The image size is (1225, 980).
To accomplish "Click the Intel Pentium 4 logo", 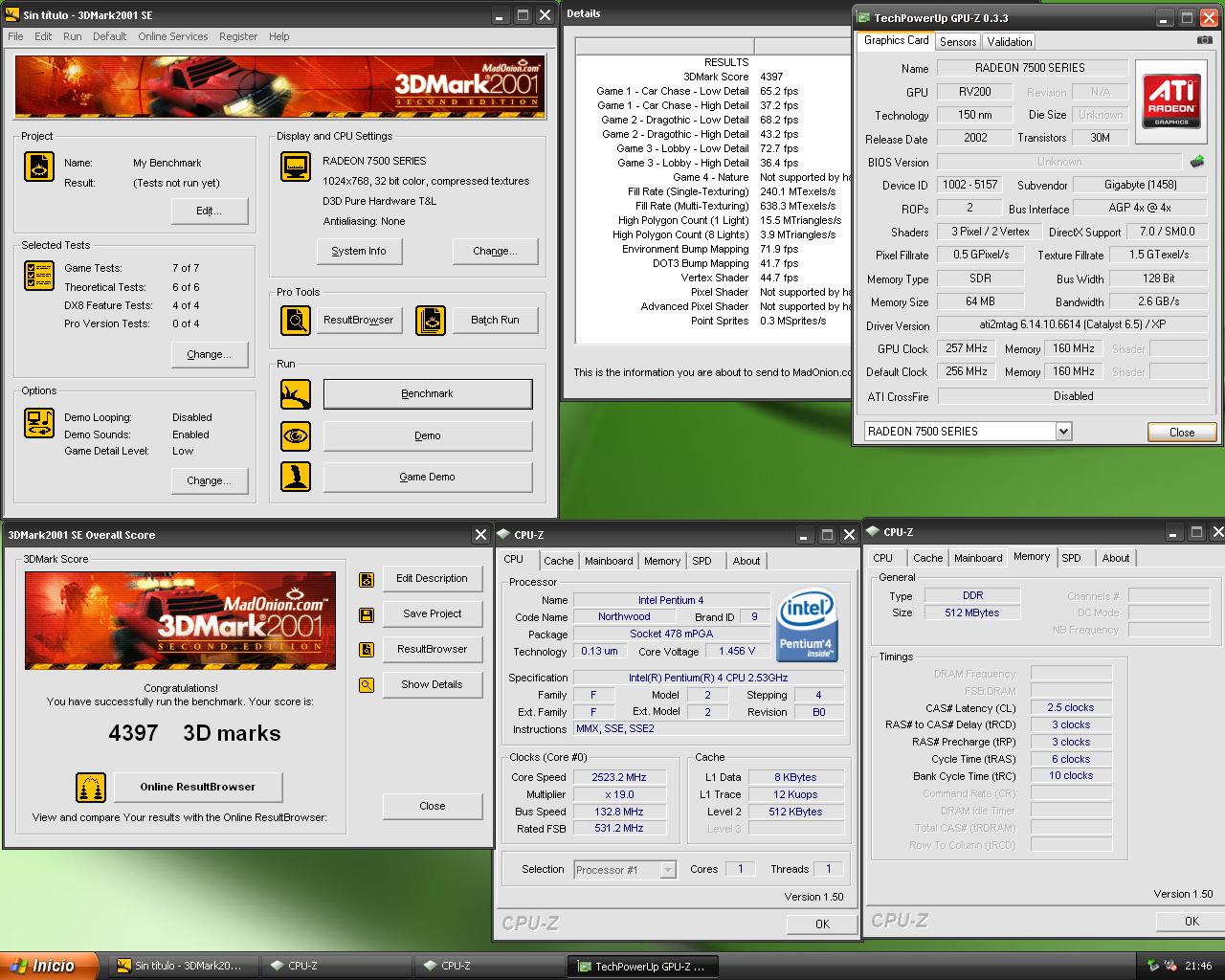I will [808, 626].
